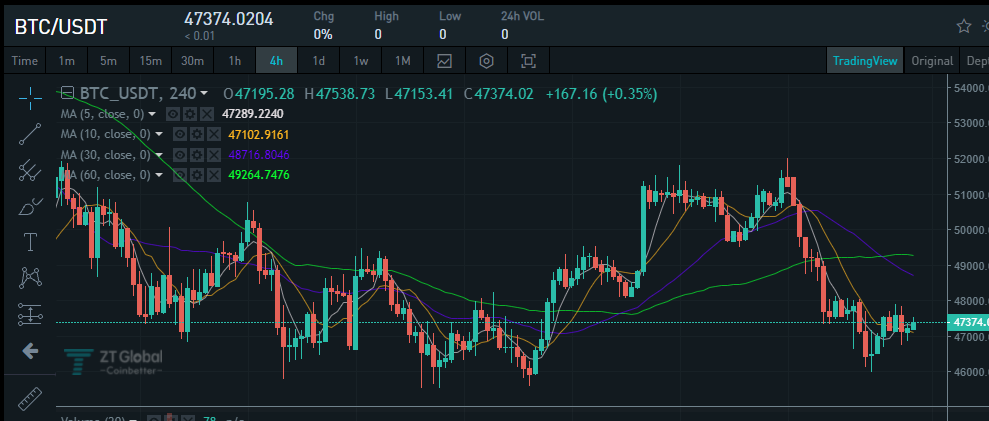This screenshot has width=989, height=421.
Task: Switch to the 1d timeframe tab
Action: pos(319,61)
